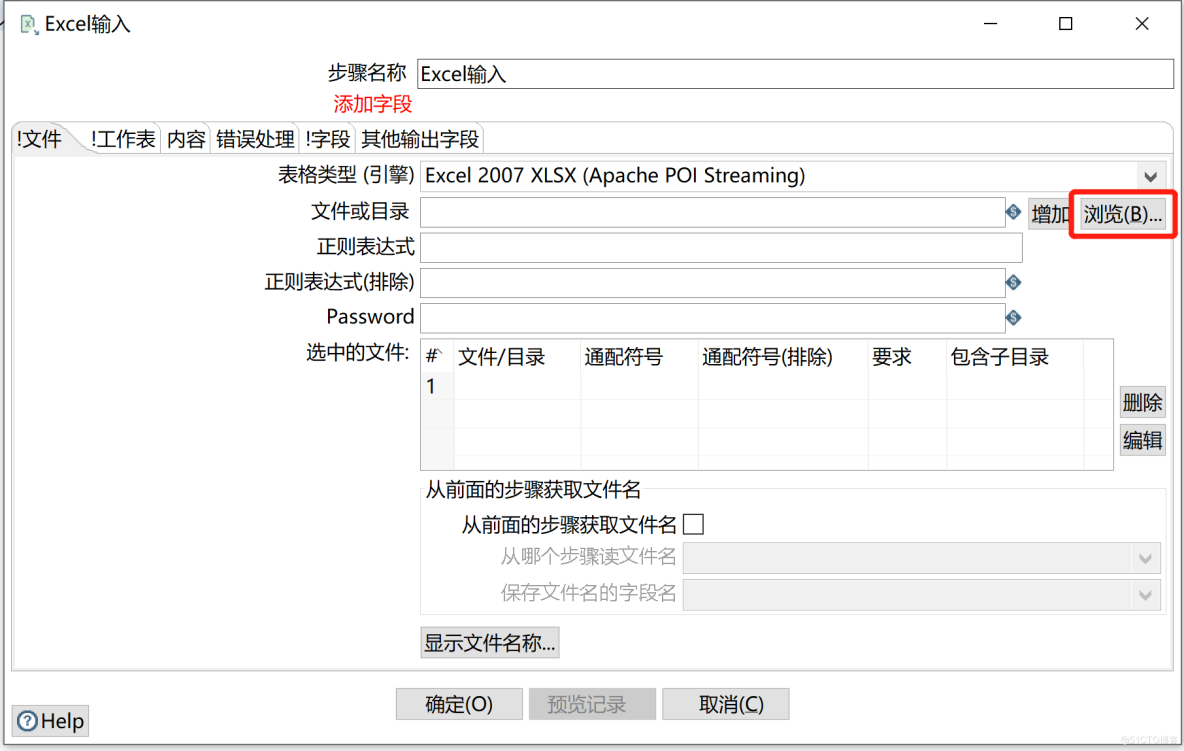Open the 从哪个步骤读文件名 dropdown
Viewport: 1184px width, 751px height.
coord(1146,558)
